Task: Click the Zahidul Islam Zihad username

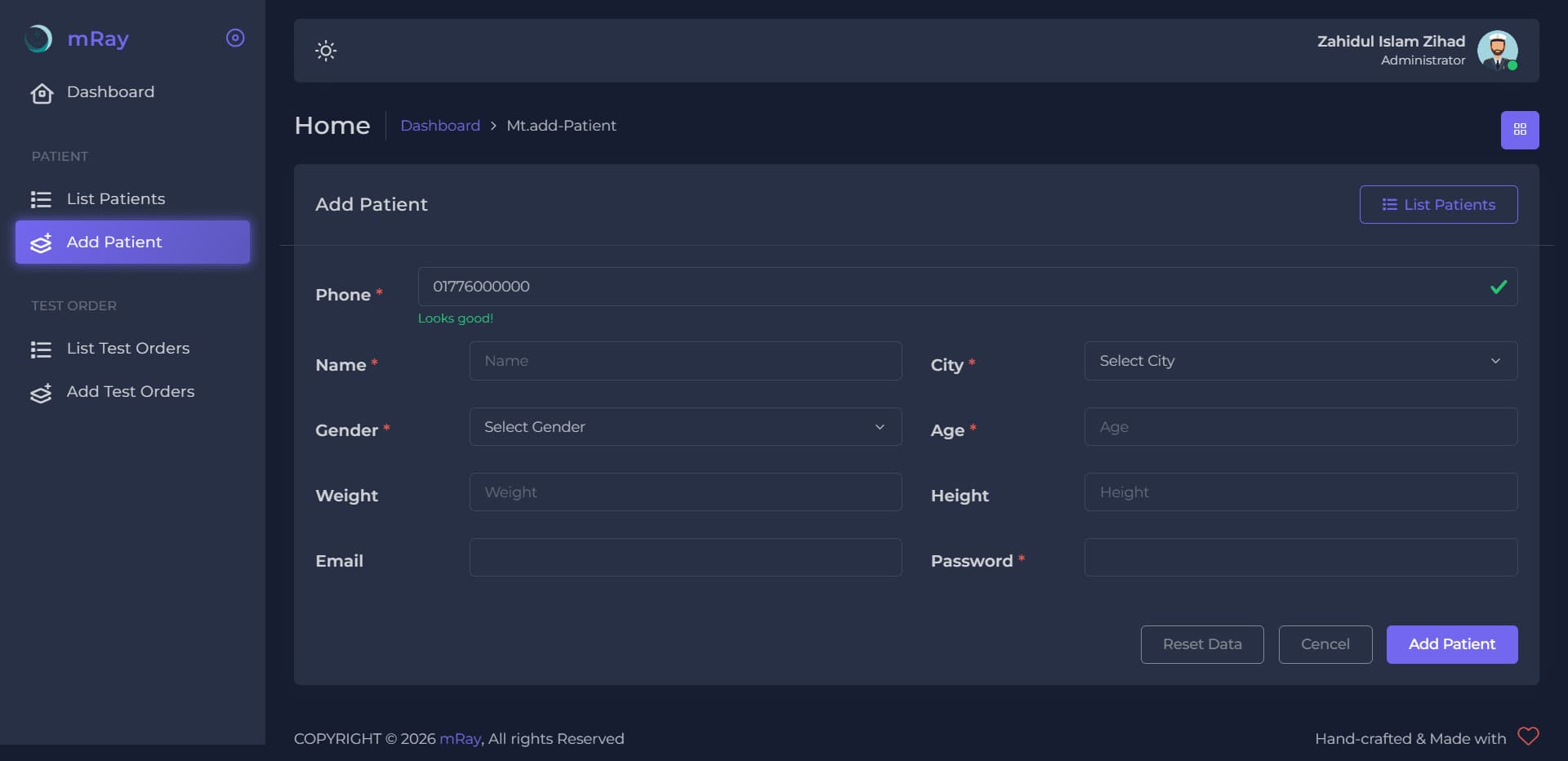Action: 1391,41
